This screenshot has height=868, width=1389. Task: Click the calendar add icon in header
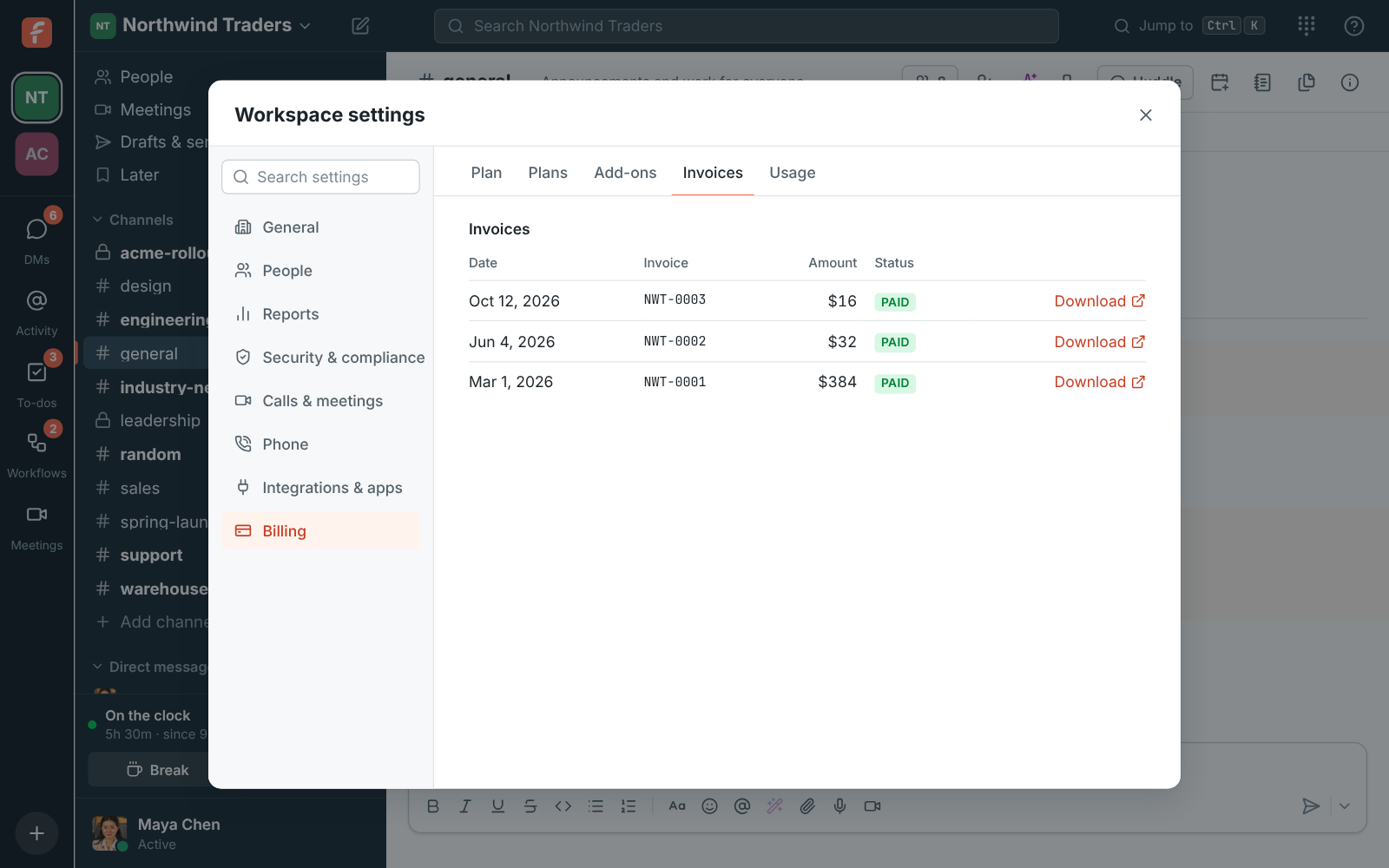click(1220, 82)
